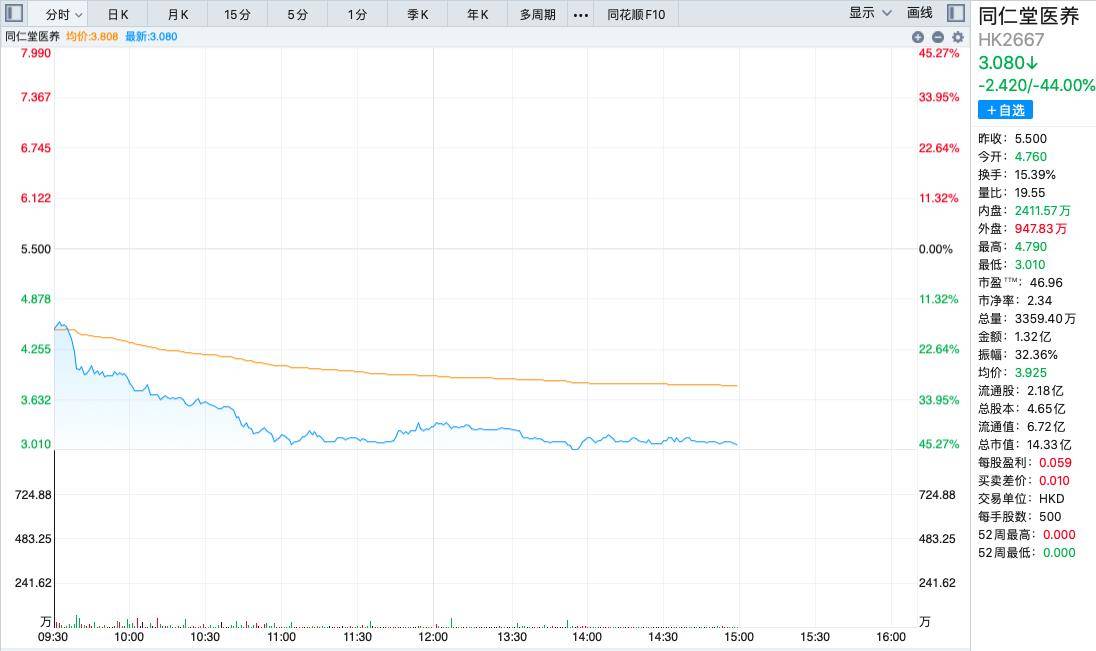Toggle the right sidebar panel icon

click(x=956, y=13)
